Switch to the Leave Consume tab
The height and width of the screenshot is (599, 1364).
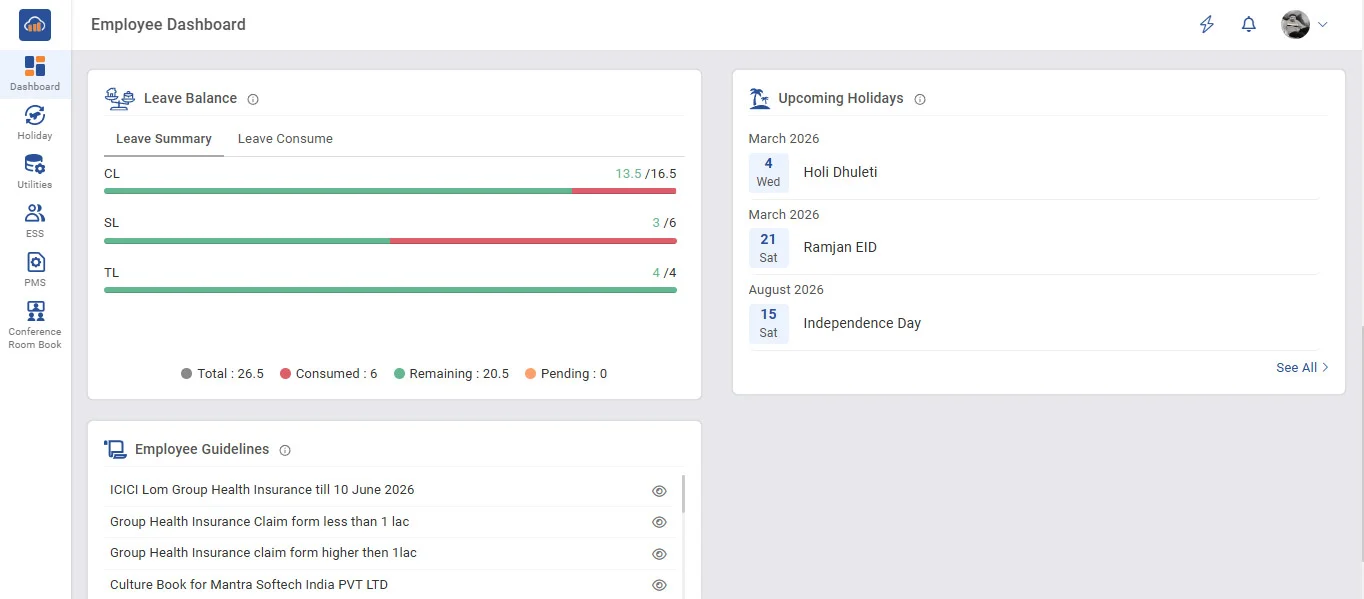tap(285, 139)
